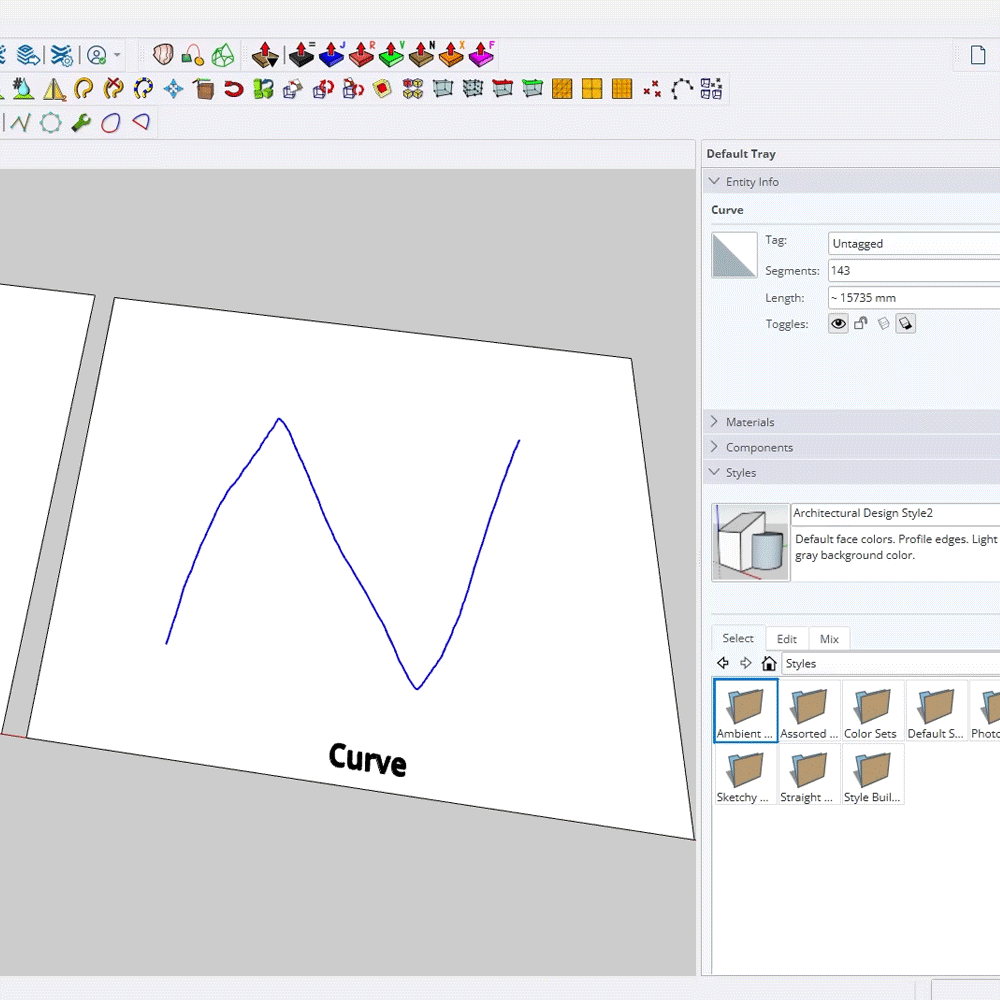Collapse the Entity Info panel
This screenshot has width=1000, height=1000.
(714, 182)
